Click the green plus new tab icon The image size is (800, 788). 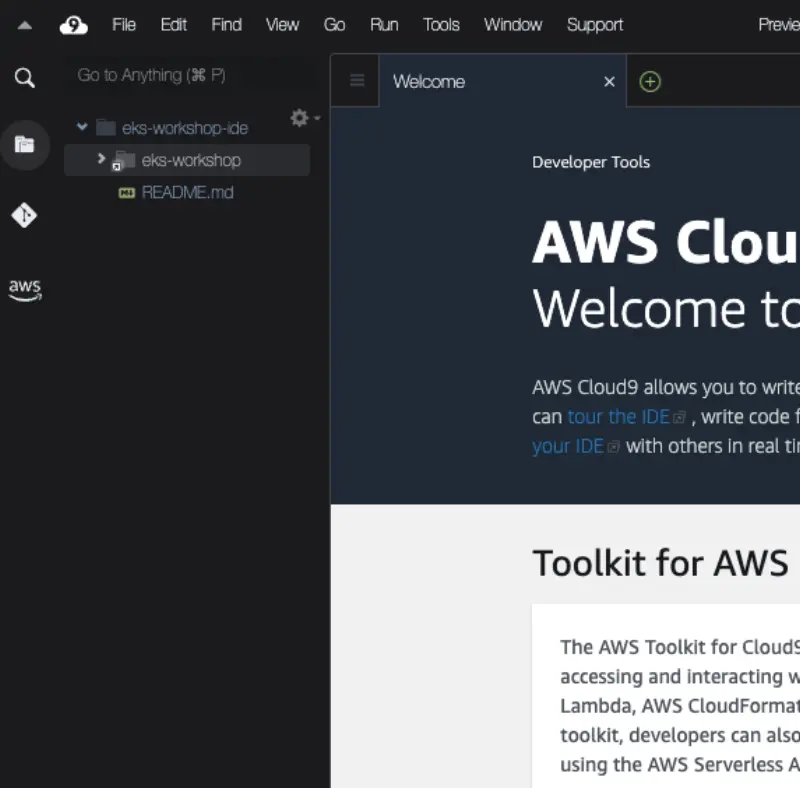tap(650, 82)
